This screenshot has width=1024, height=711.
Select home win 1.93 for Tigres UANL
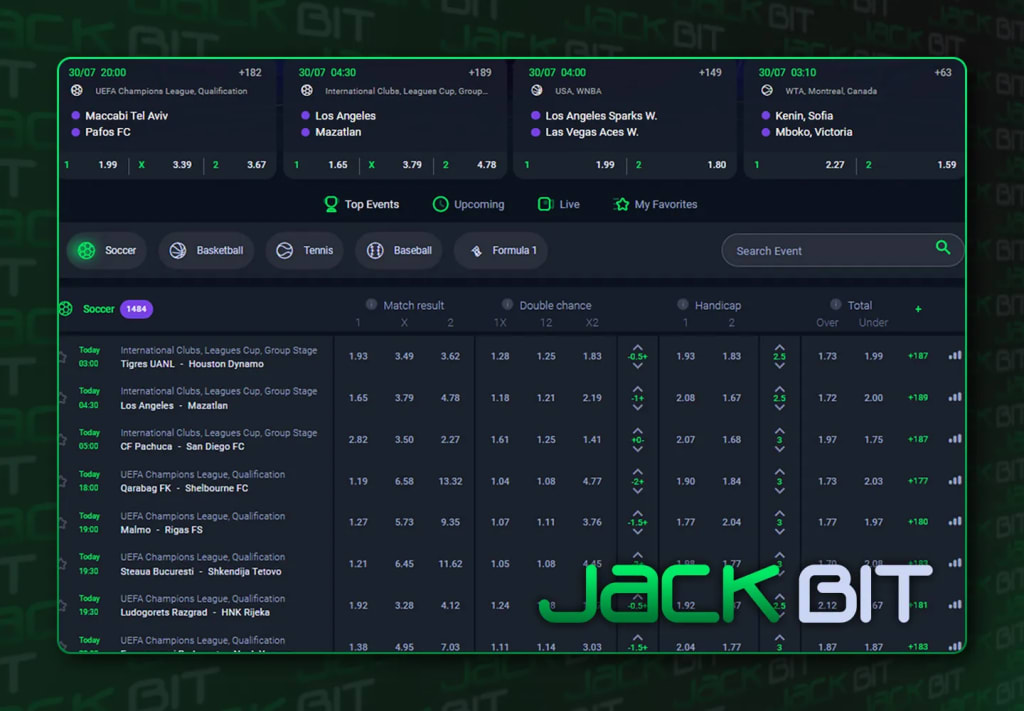tap(358, 356)
